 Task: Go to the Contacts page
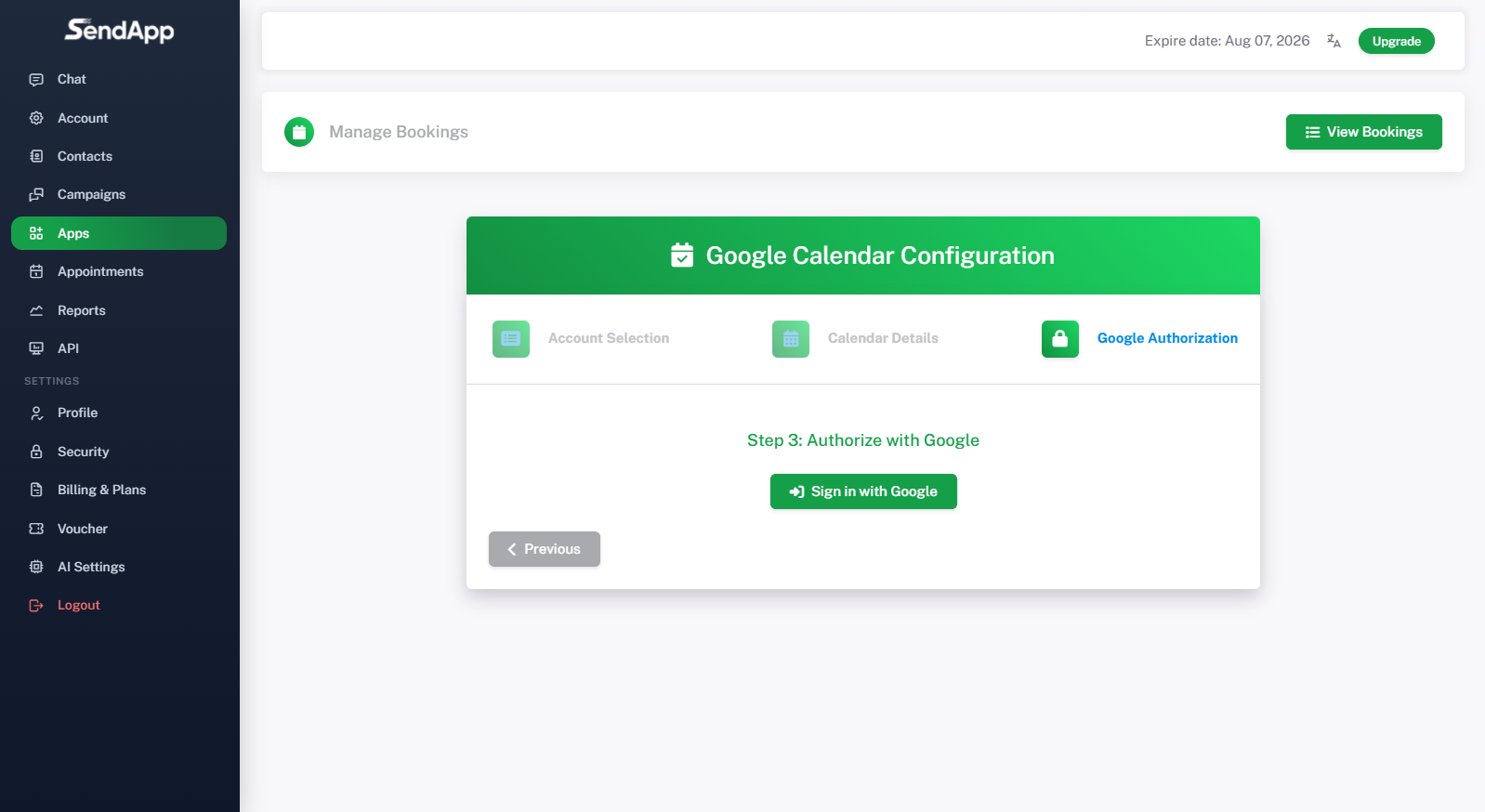coord(119,156)
